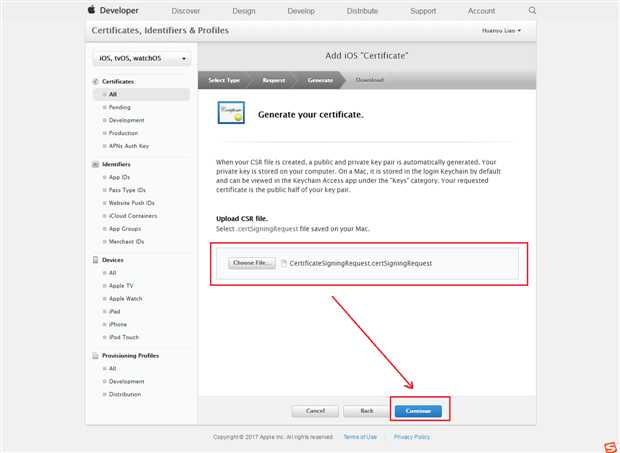Click the CertificateSigningRequest.certSigningRequest file name
Image resolution: width=620 pixels, height=453 pixels.
tap(361, 263)
